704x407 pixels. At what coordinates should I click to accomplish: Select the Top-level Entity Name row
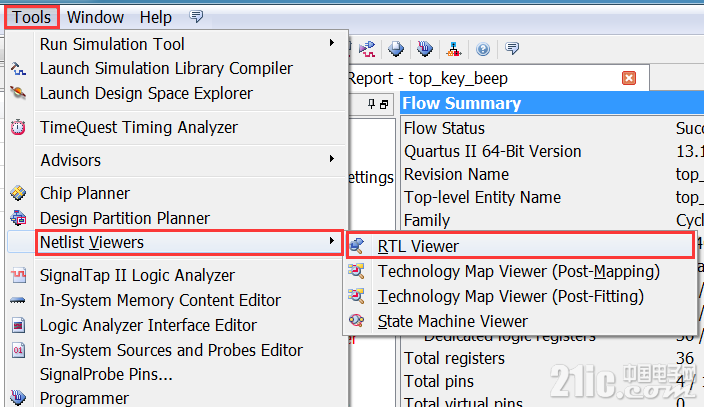coord(553,197)
